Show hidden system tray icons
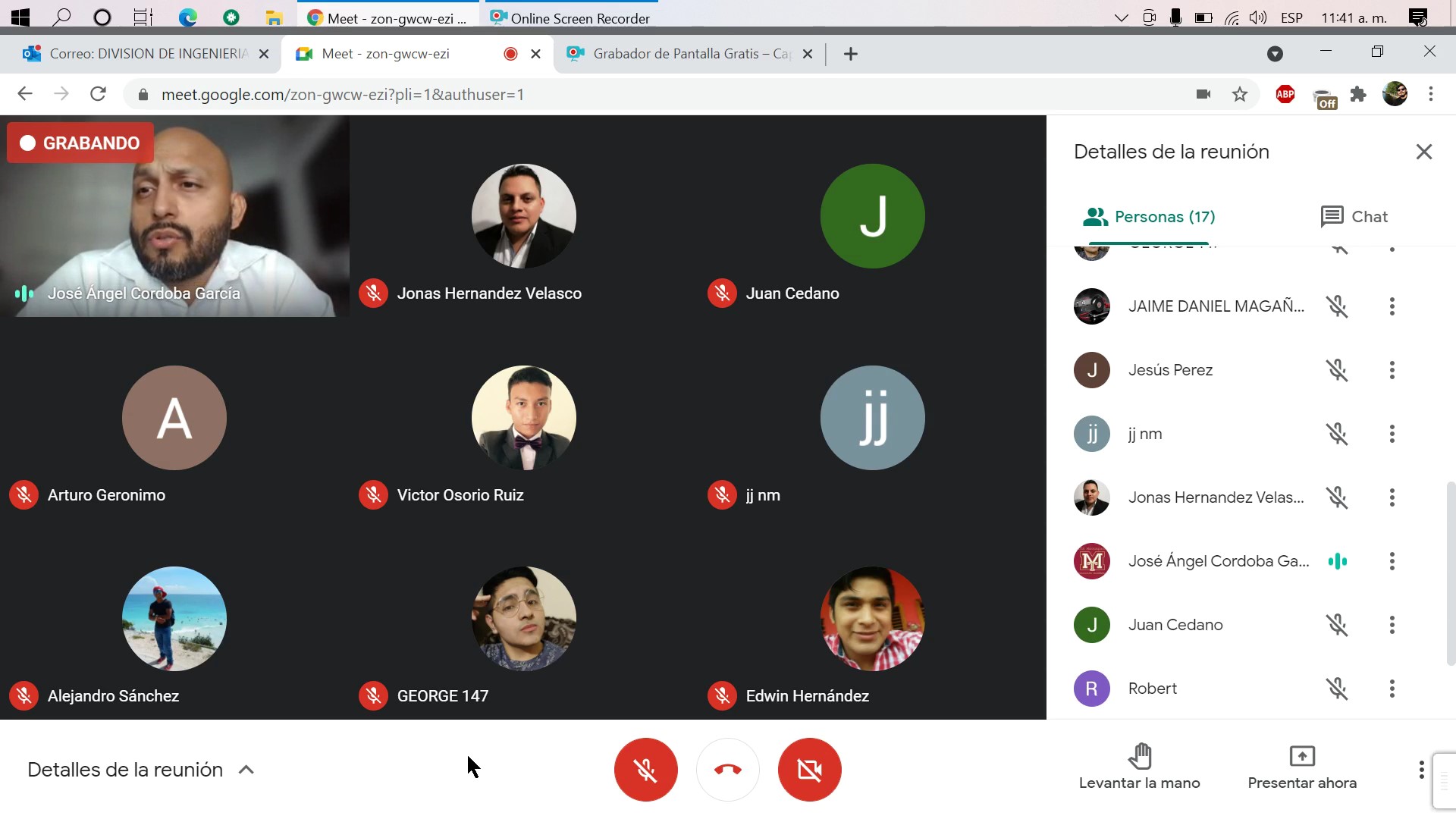The width and height of the screenshot is (1456, 819). tap(1121, 17)
